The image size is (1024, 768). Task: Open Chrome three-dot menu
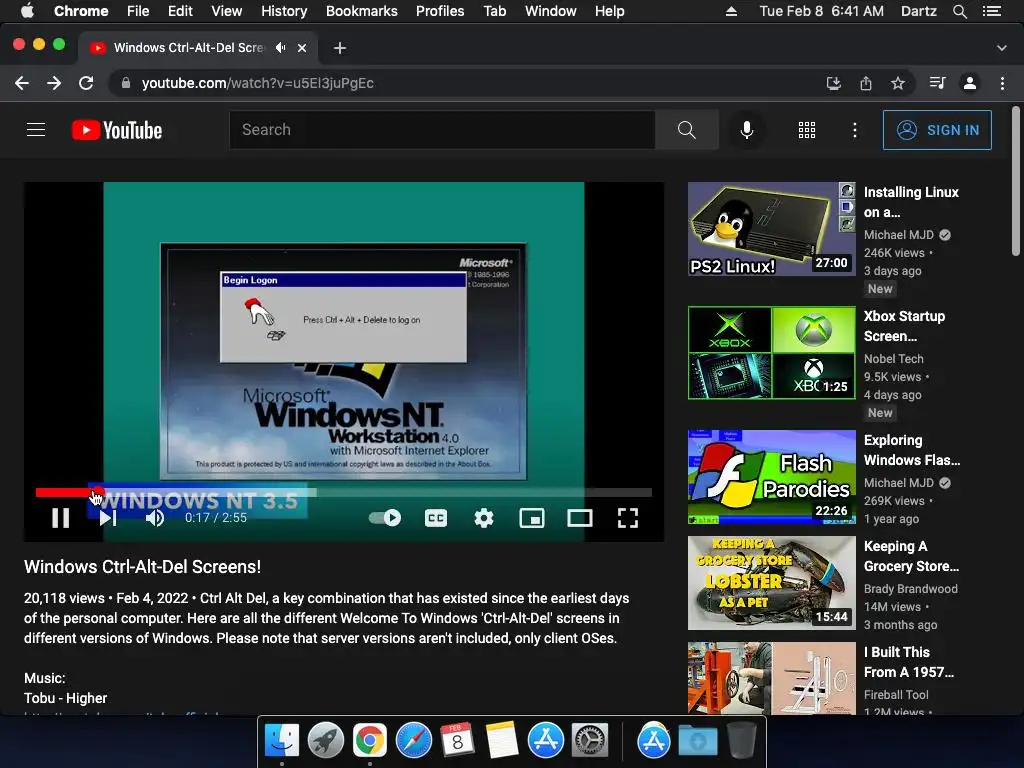[x=1002, y=83]
